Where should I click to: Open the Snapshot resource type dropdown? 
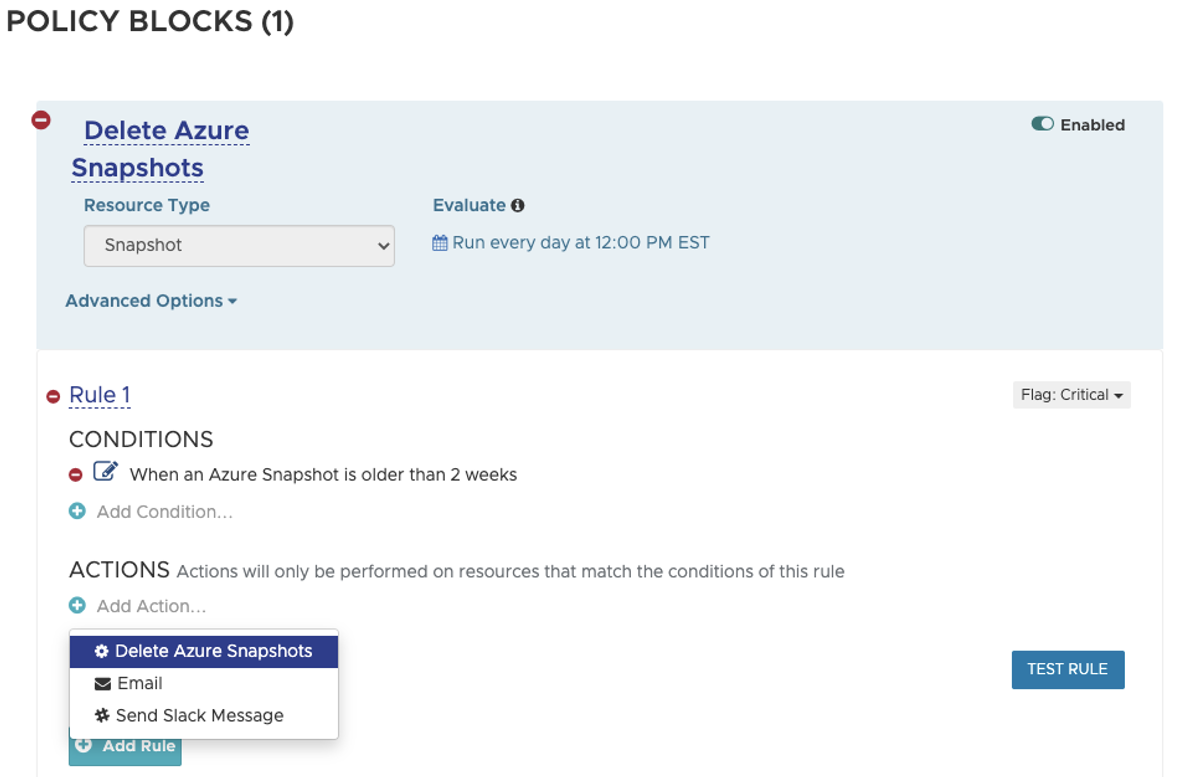238,245
